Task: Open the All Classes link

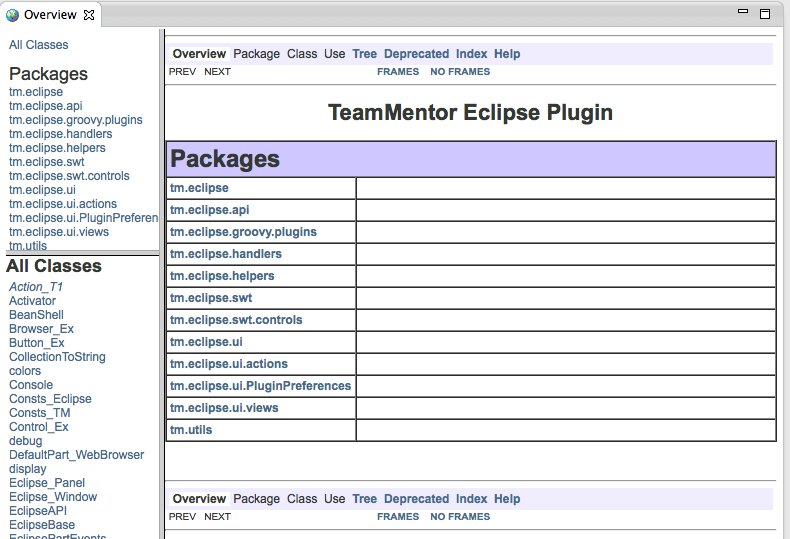Action: point(39,45)
